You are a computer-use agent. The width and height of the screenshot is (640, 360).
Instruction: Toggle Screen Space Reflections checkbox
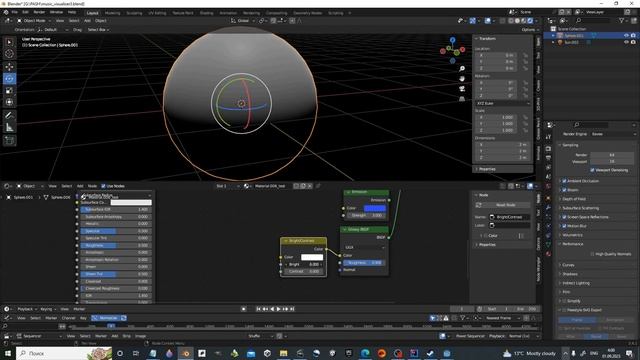[x=564, y=217]
